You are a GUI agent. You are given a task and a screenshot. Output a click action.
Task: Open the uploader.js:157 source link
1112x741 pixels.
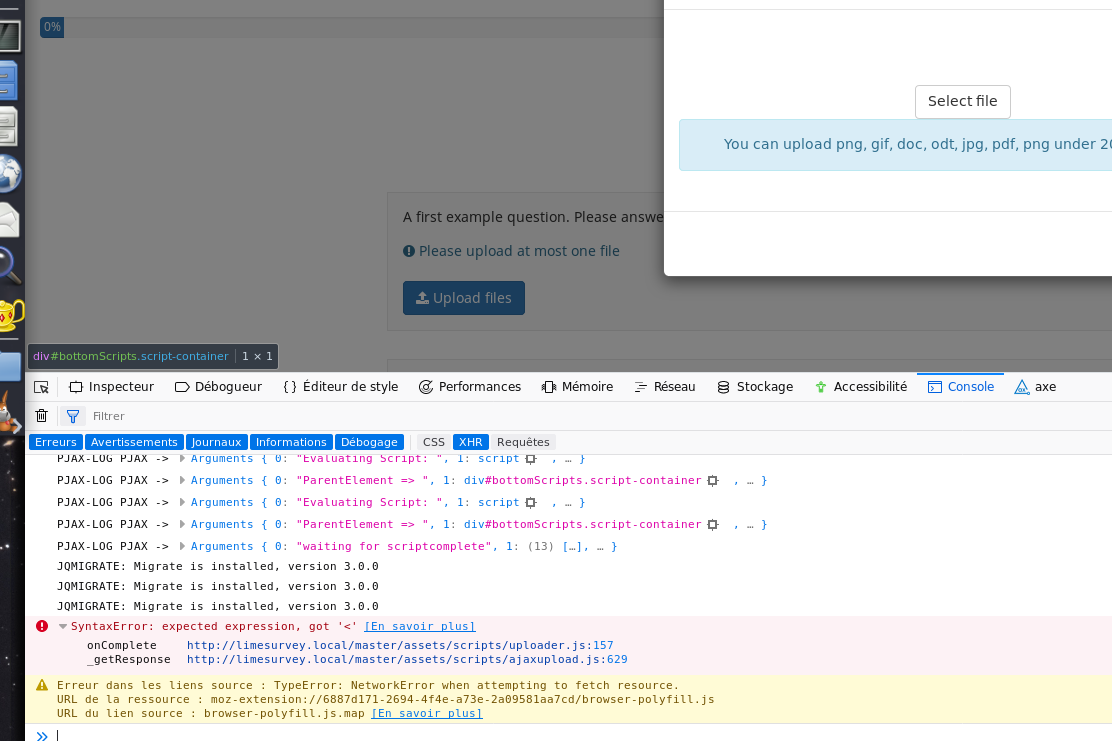[x=400, y=645]
